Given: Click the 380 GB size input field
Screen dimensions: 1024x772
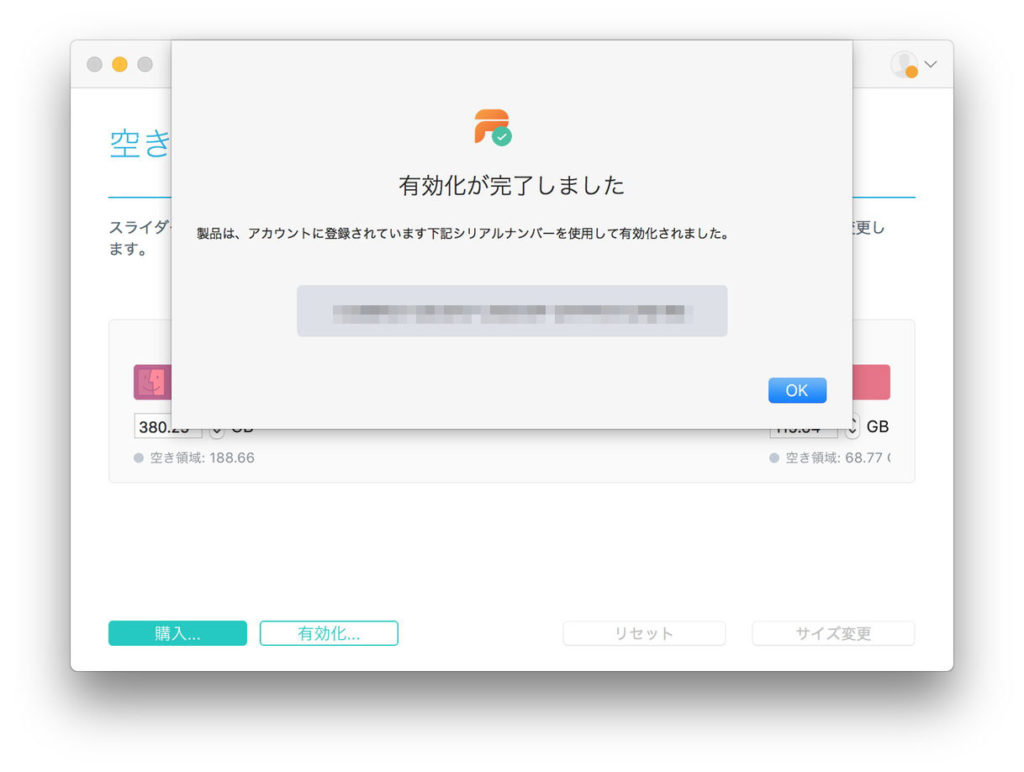Looking at the screenshot, I should tap(168, 427).
